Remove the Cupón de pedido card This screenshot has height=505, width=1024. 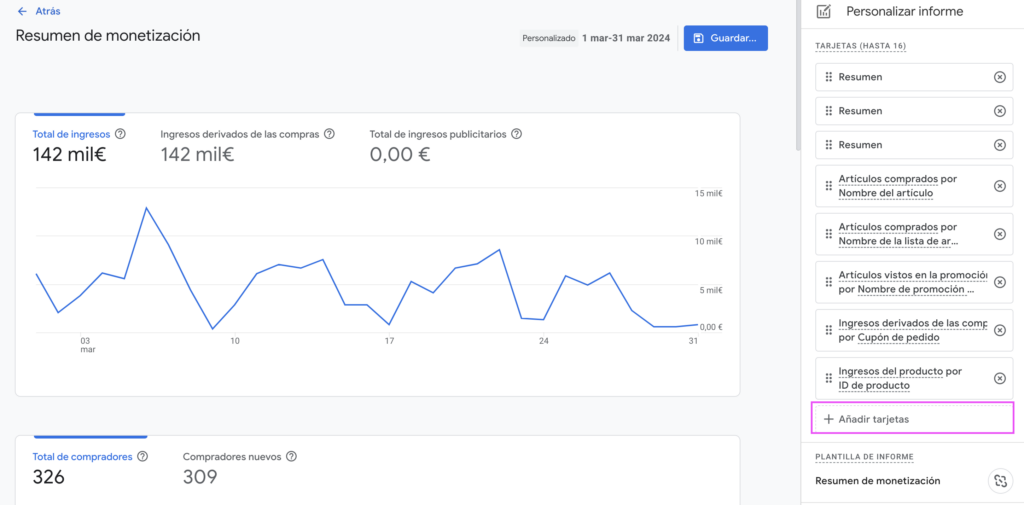click(x=999, y=331)
